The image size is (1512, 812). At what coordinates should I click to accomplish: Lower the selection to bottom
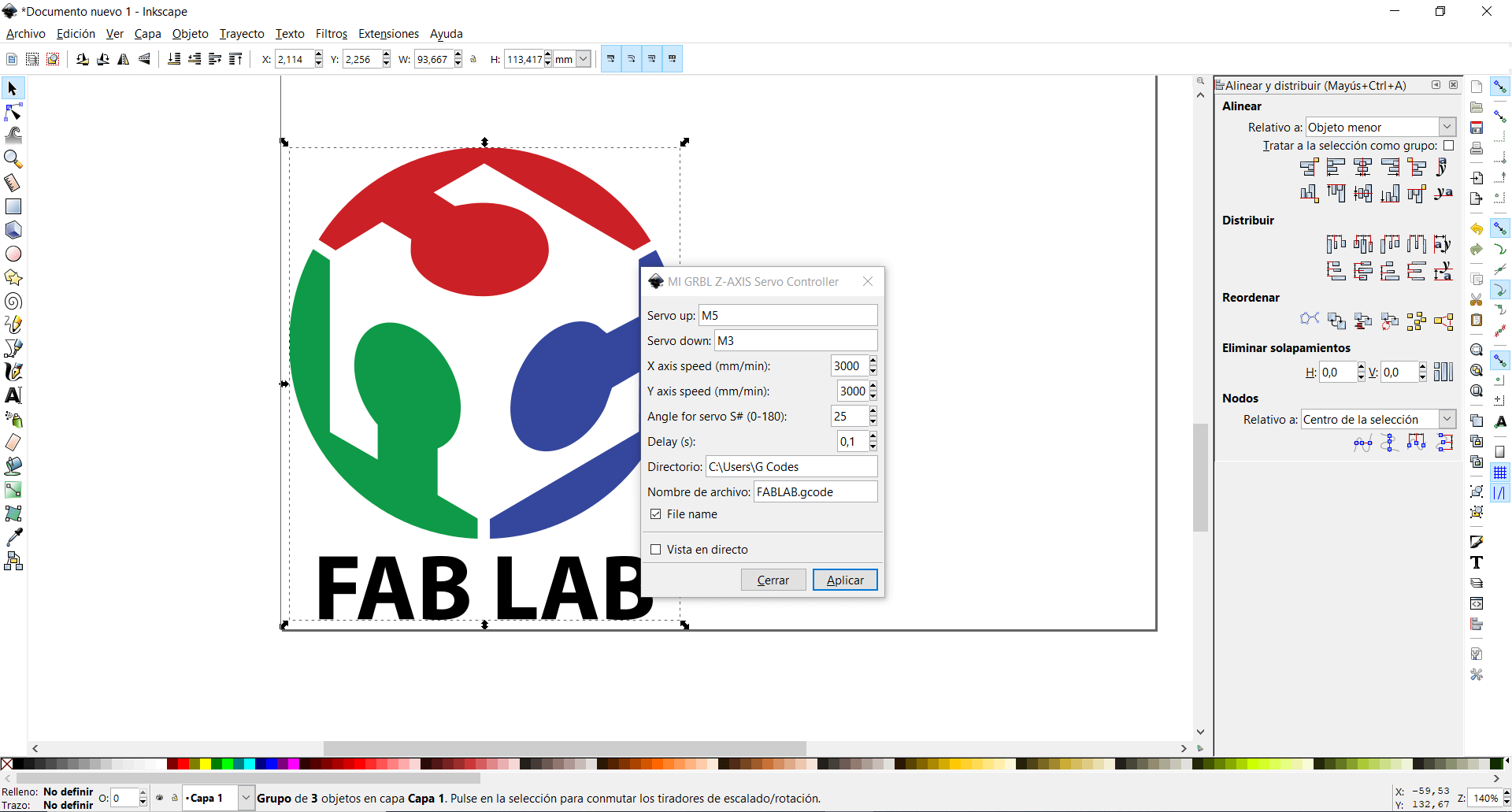click(x=174, y=59)
